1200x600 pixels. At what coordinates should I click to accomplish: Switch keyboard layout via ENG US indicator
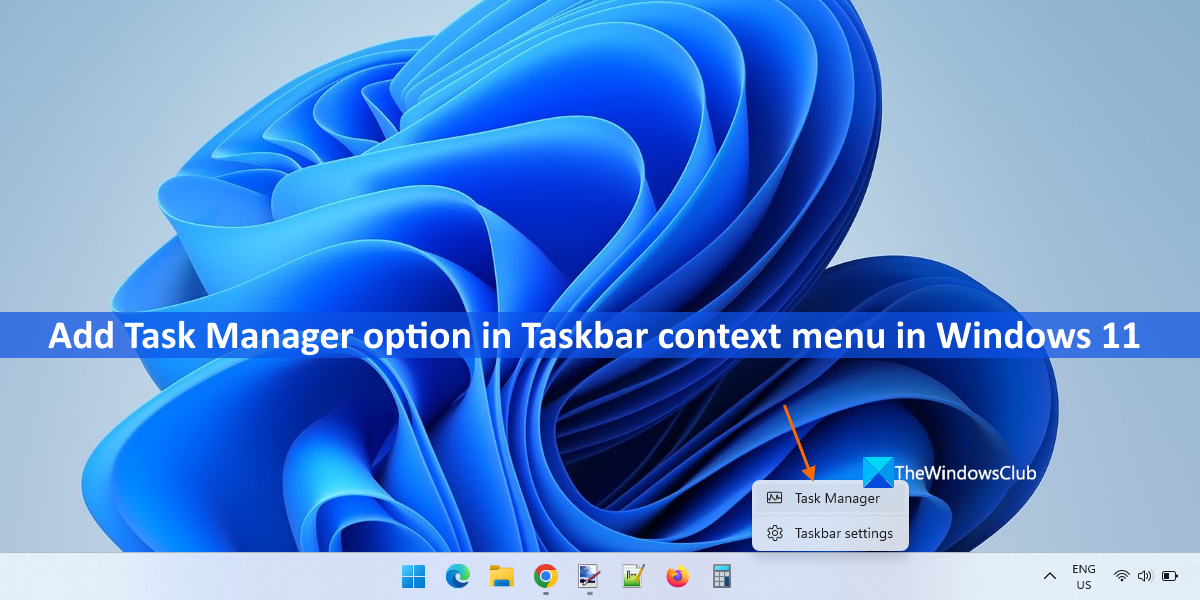click(x=1083, y=576)
